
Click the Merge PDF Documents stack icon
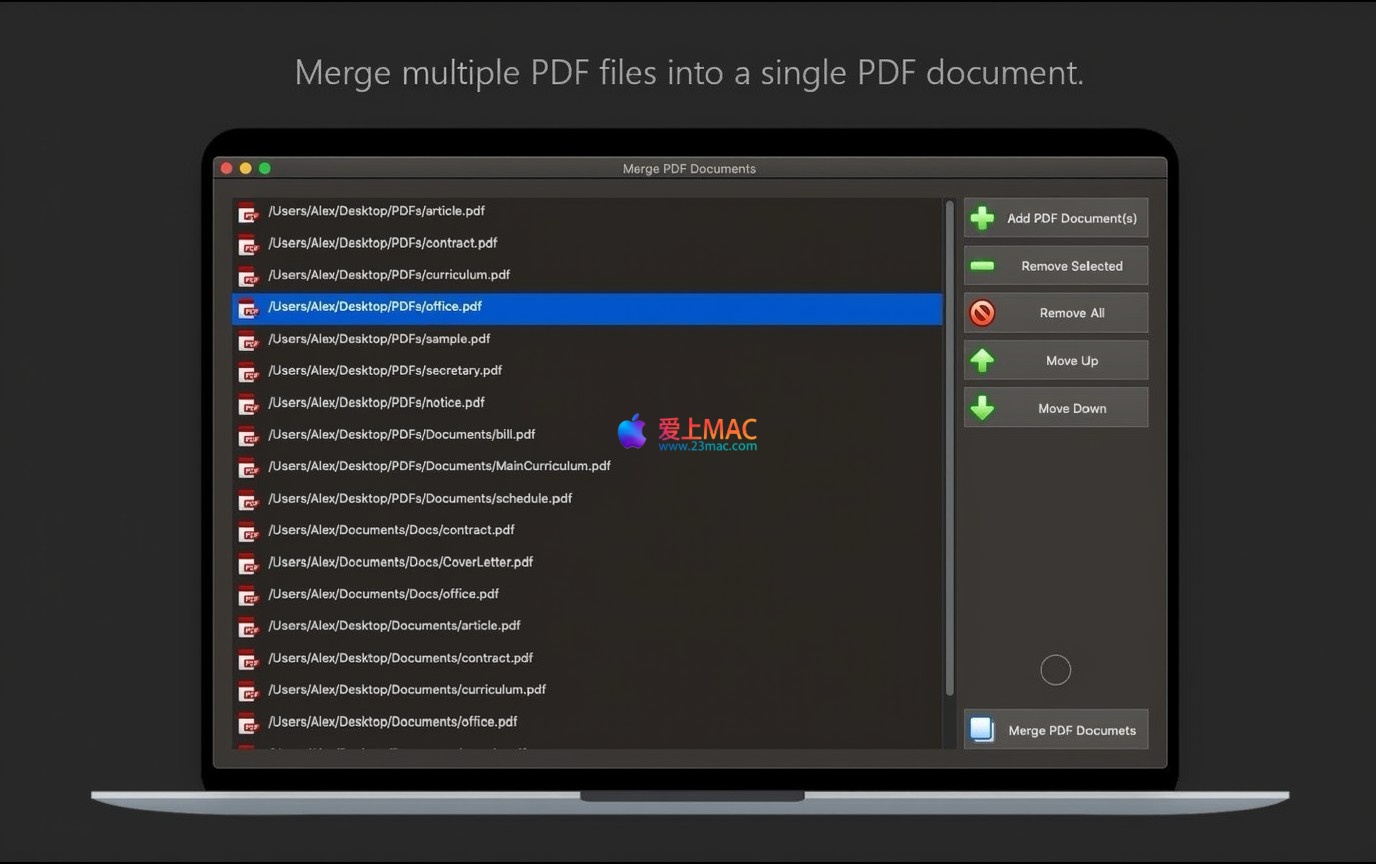tap(983, 730)
